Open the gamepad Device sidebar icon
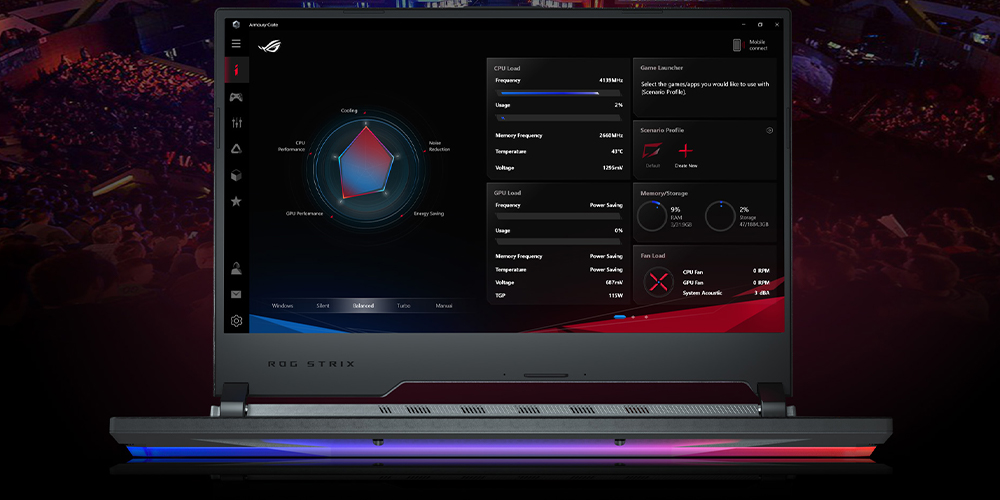This screenshot has width=1000, height=500. tap(236, 97)
